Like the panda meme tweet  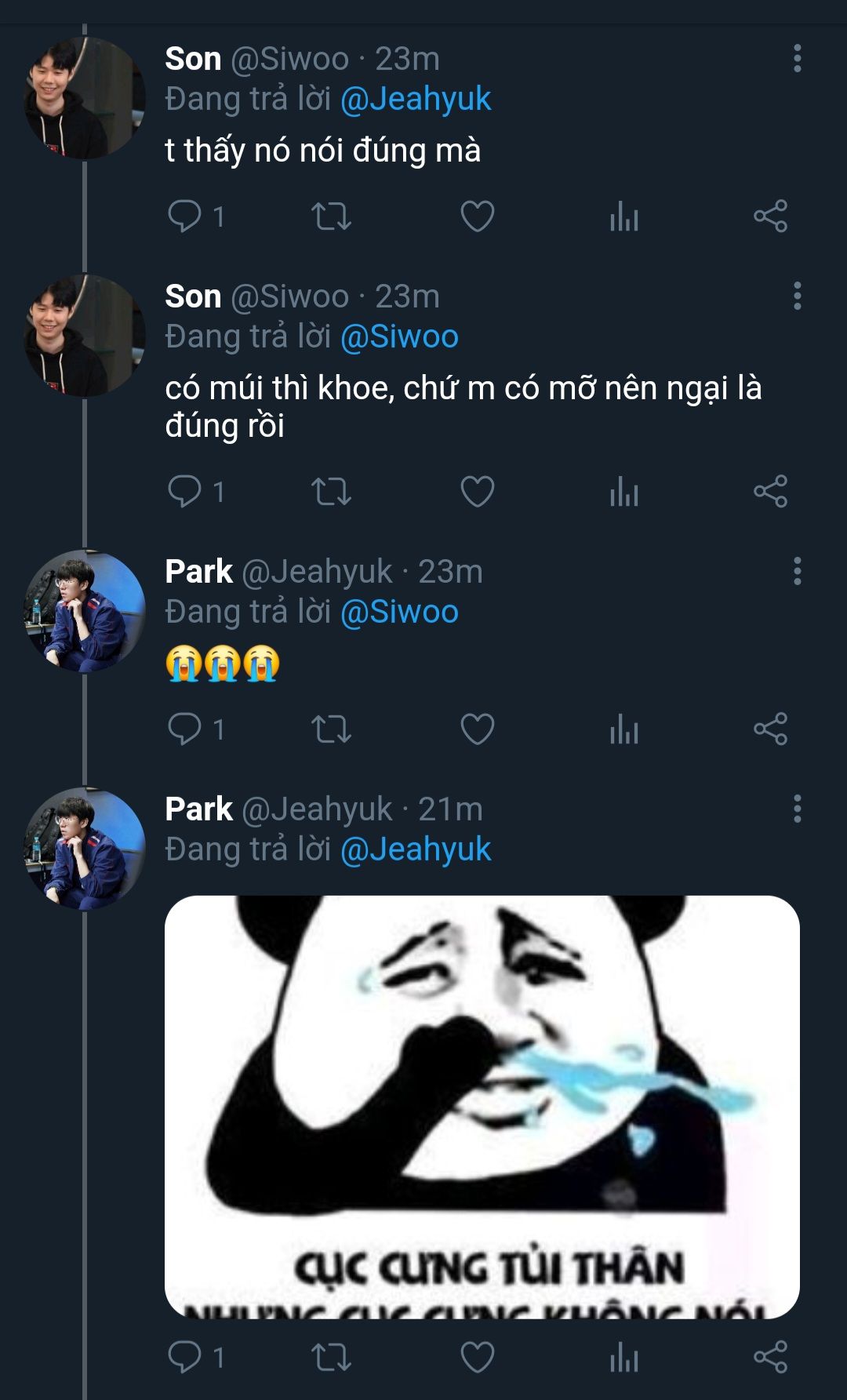pos(477,1357)
